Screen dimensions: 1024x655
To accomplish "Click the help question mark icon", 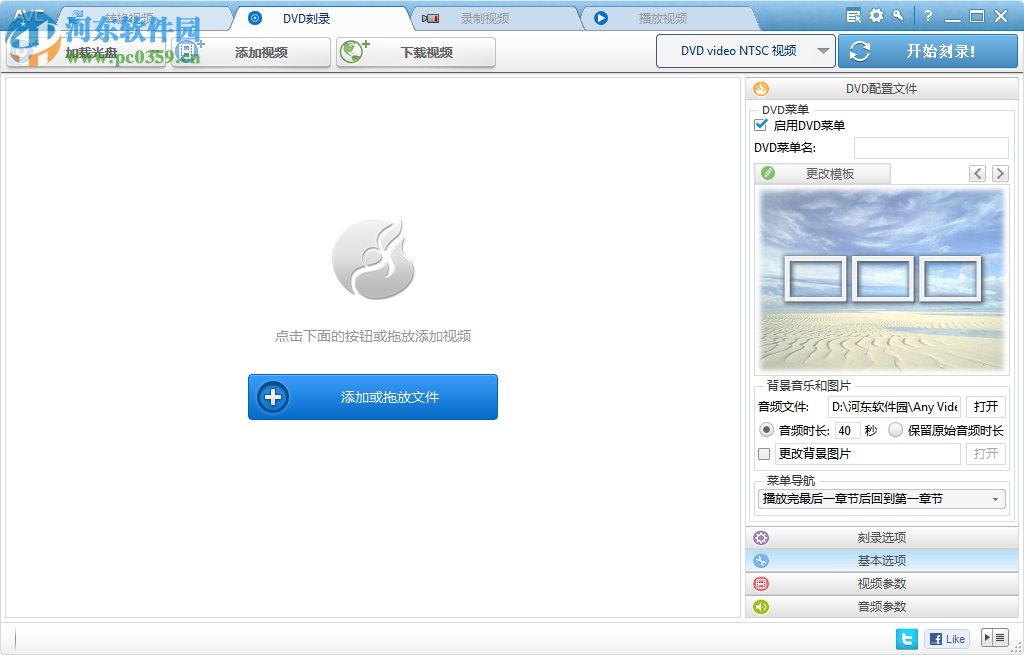I will click(928, 15).
